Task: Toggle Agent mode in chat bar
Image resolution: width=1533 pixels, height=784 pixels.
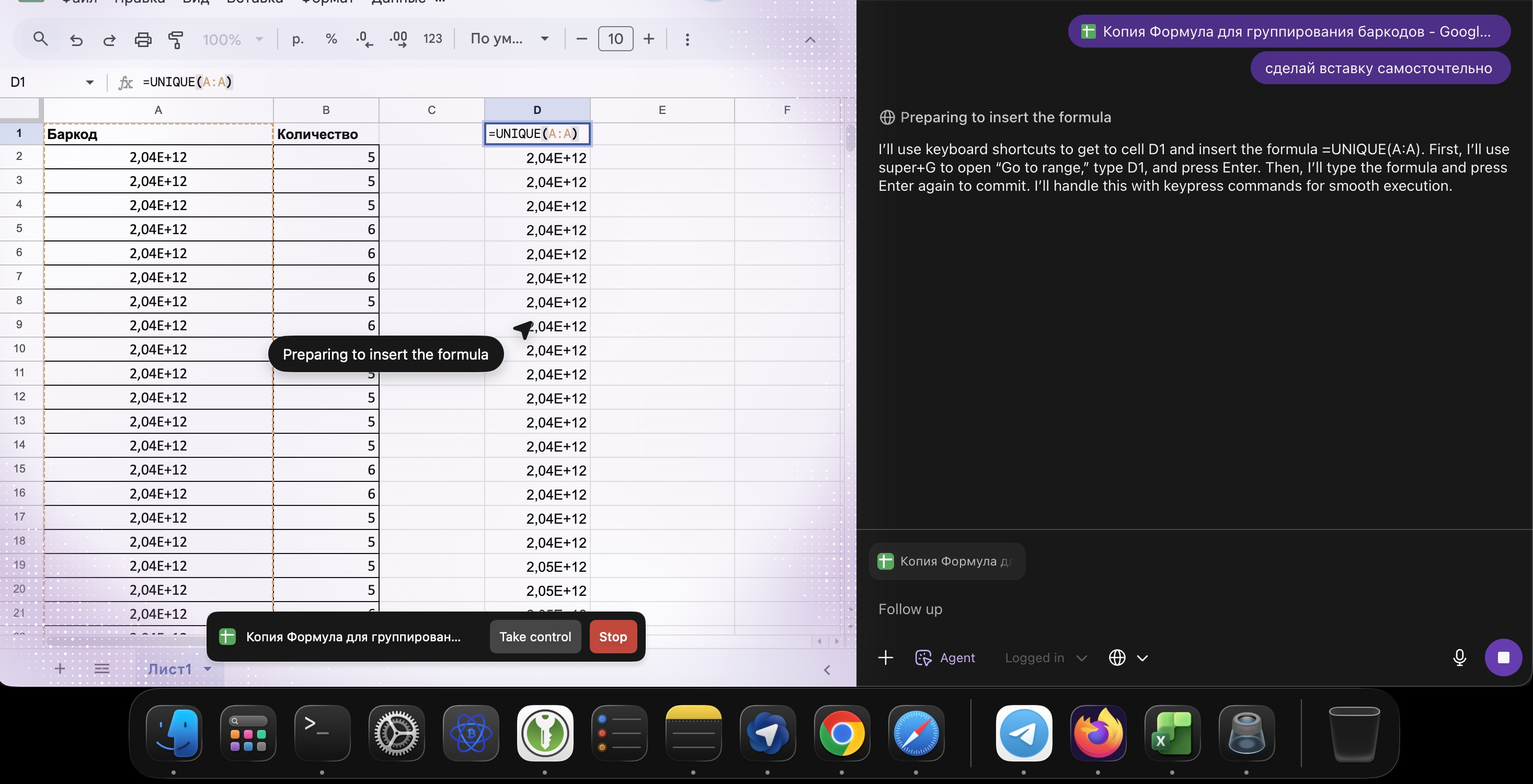Action: [x=945, y=658]
